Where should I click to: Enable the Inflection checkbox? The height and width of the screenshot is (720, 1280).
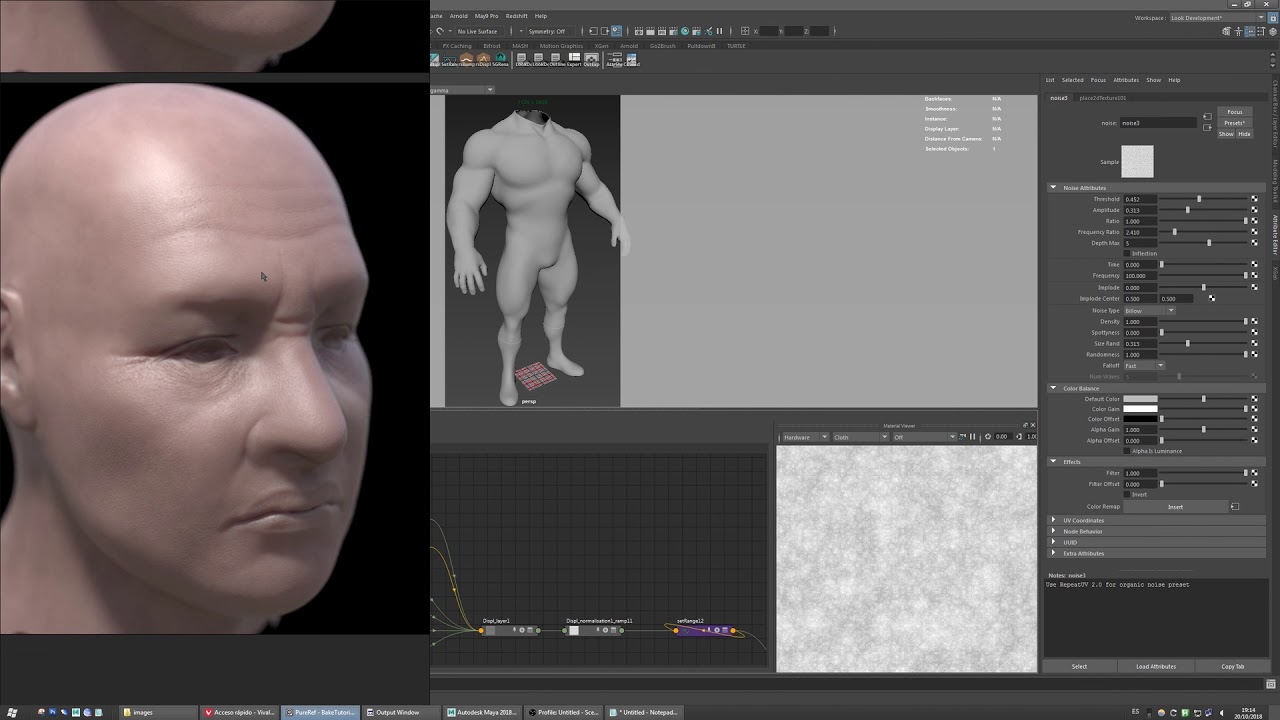pyautogui.click(x=1128, y=253)
